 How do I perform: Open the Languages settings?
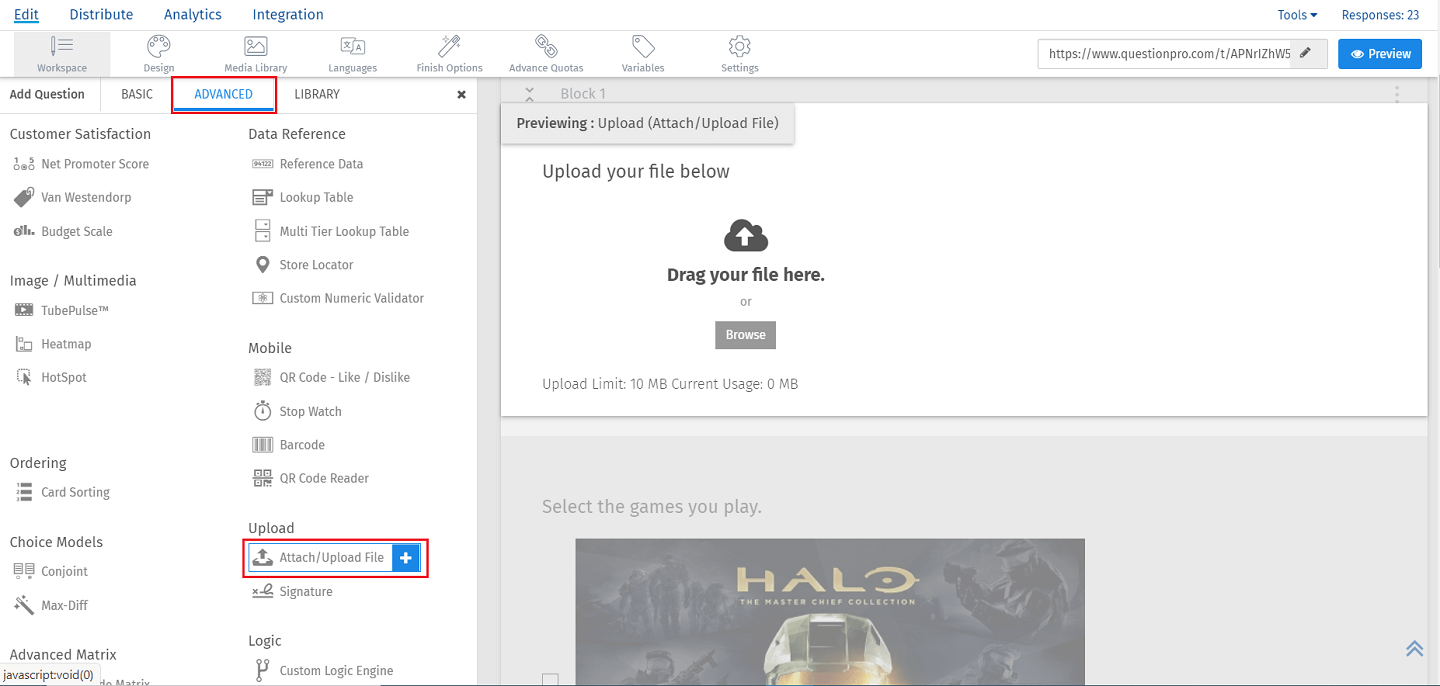[352, 53]
